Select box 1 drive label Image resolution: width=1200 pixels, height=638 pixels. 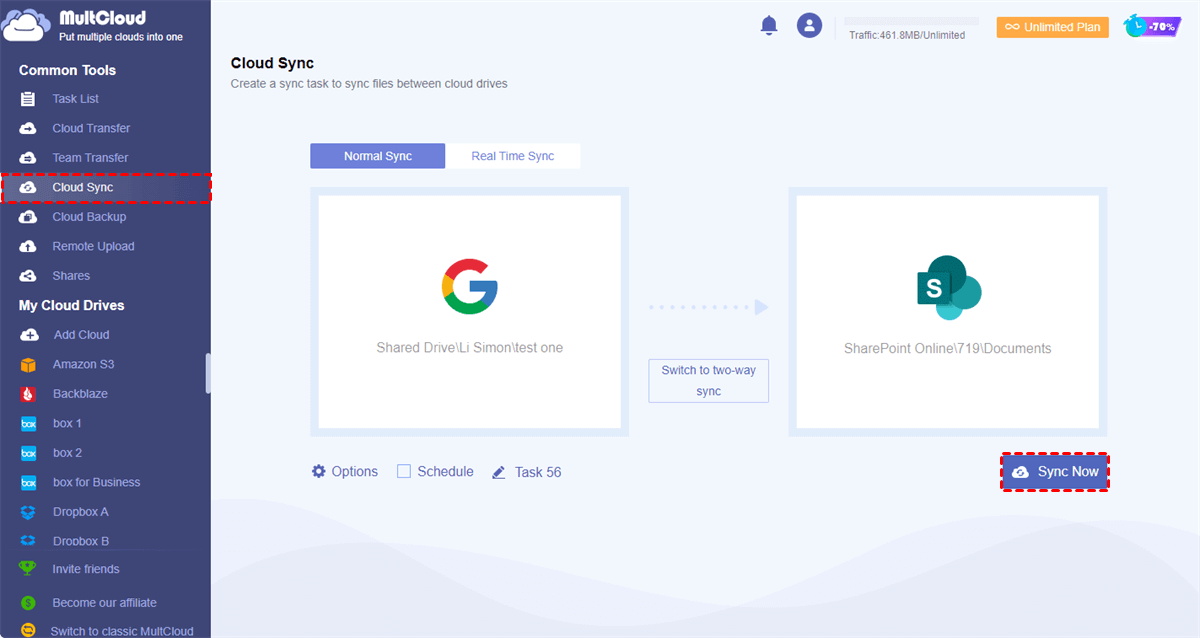67,424
